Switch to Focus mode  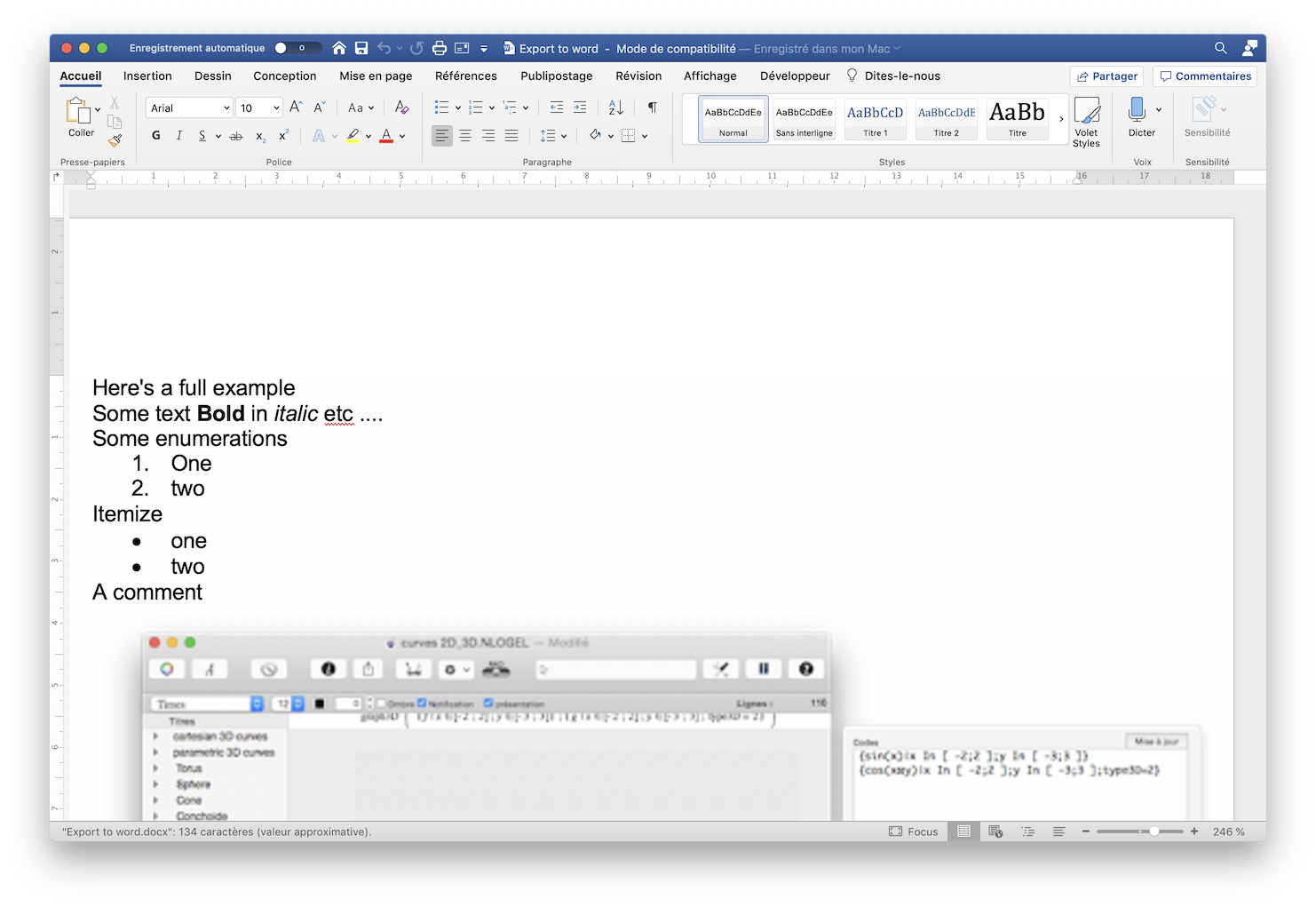914,831
